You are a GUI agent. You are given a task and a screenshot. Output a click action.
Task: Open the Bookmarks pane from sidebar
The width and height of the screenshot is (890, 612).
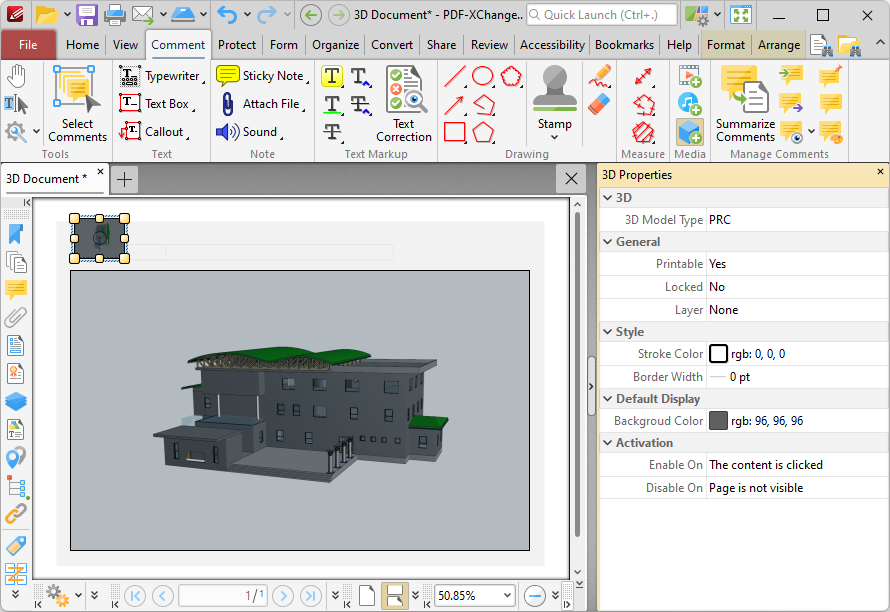[16, 234]
